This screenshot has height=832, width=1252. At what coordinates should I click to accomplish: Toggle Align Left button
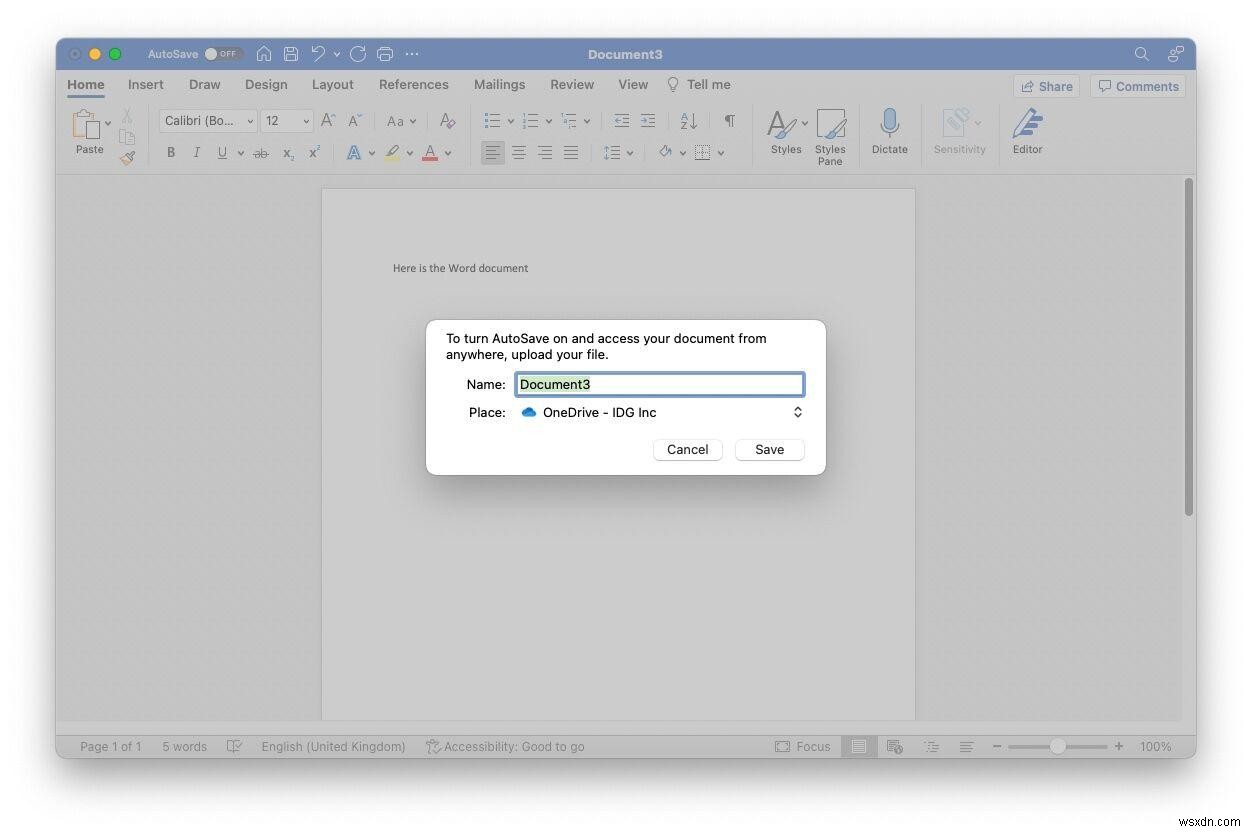coord(493,153)
